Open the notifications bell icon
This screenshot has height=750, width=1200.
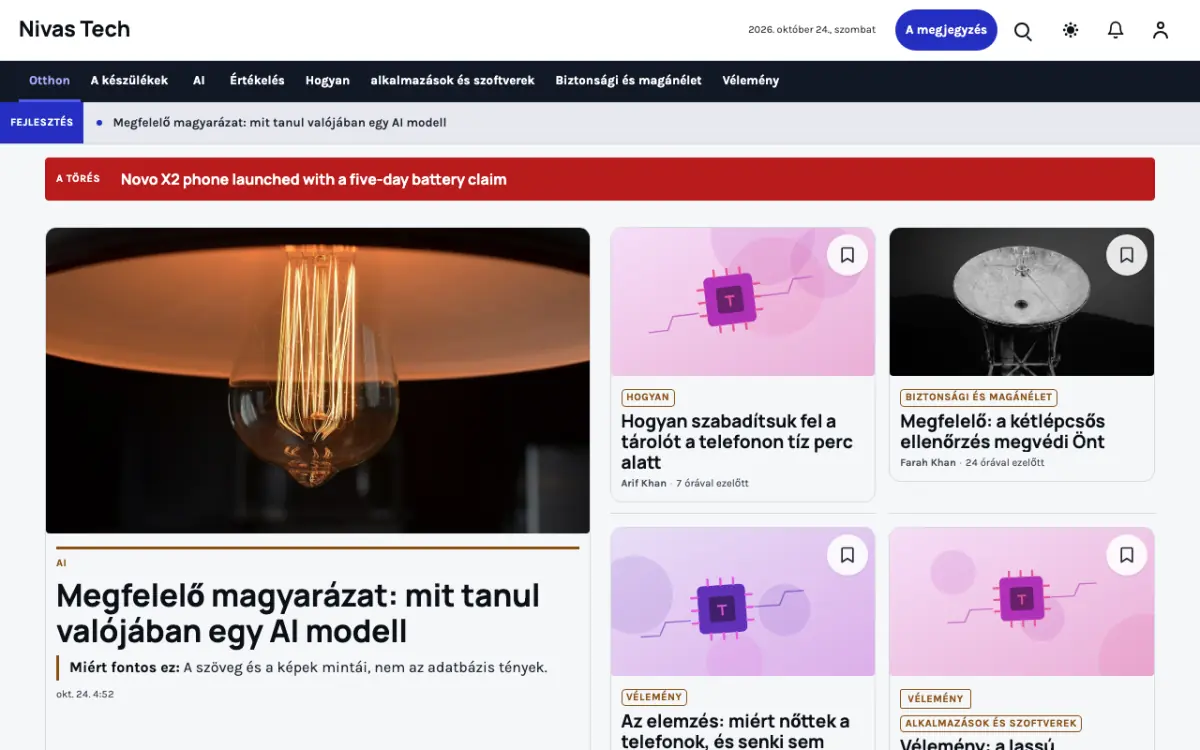pyautogui.click(x=1116, y=30)
